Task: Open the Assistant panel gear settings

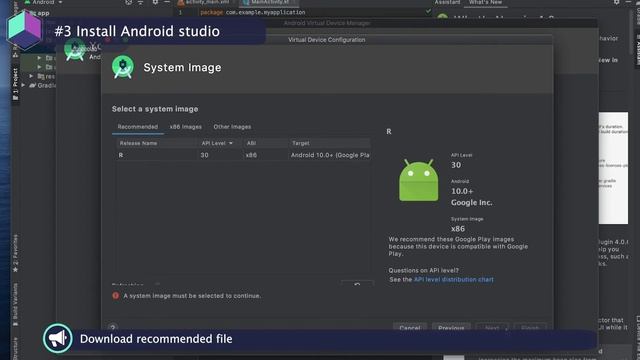Action: pos(617,2)
